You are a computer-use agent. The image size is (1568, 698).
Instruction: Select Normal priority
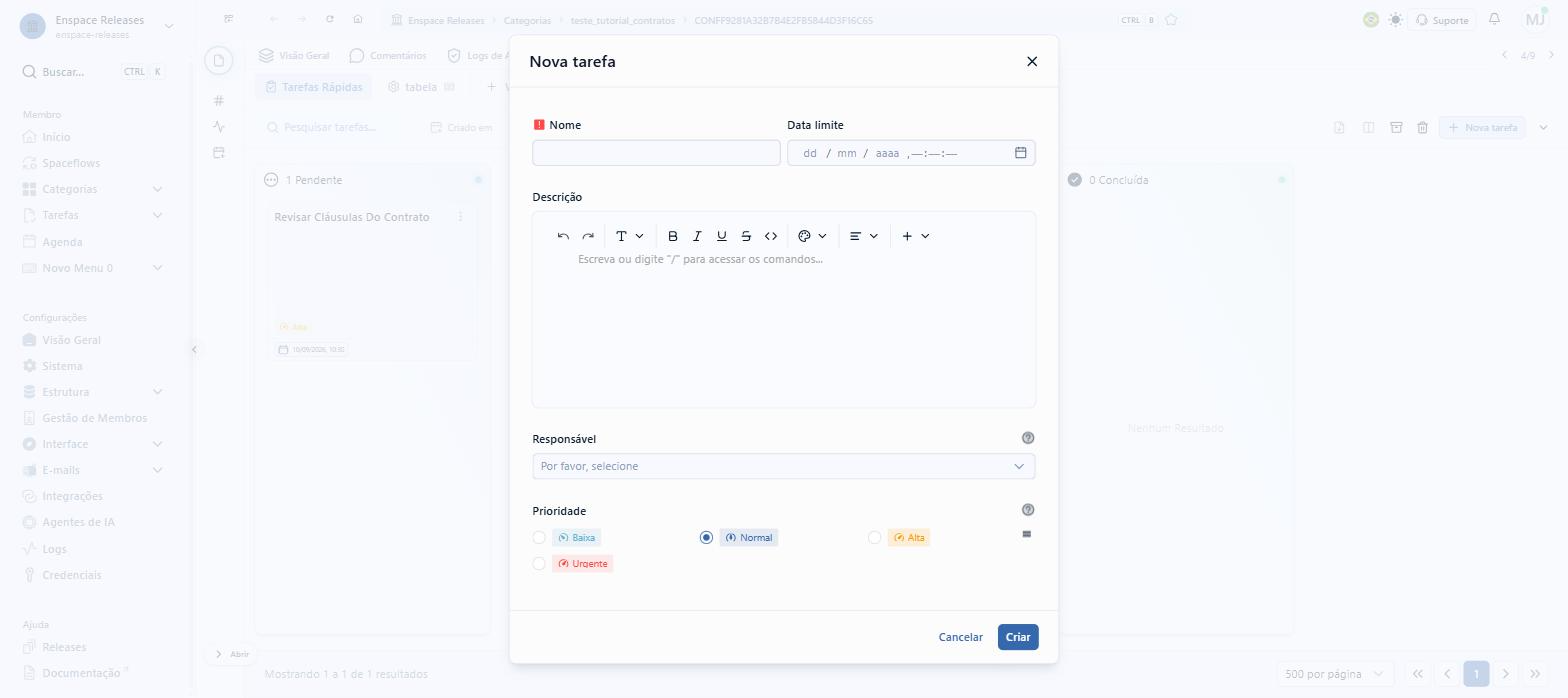click(x=706, y=538)
